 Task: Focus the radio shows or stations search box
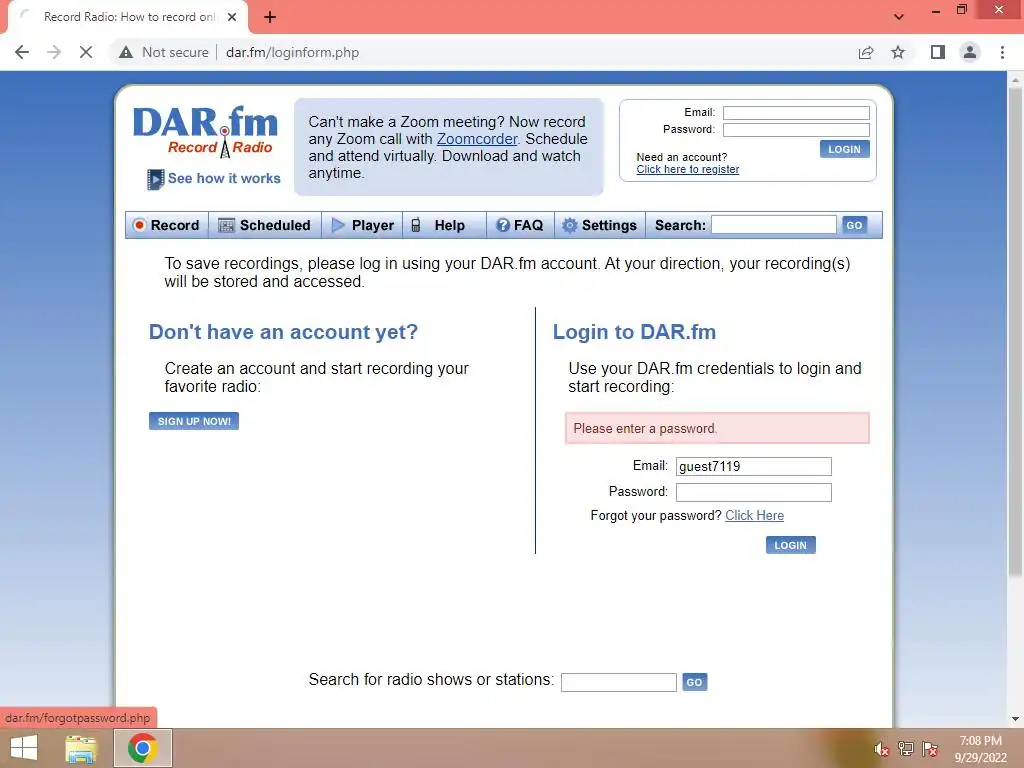(x=618, y=682)
